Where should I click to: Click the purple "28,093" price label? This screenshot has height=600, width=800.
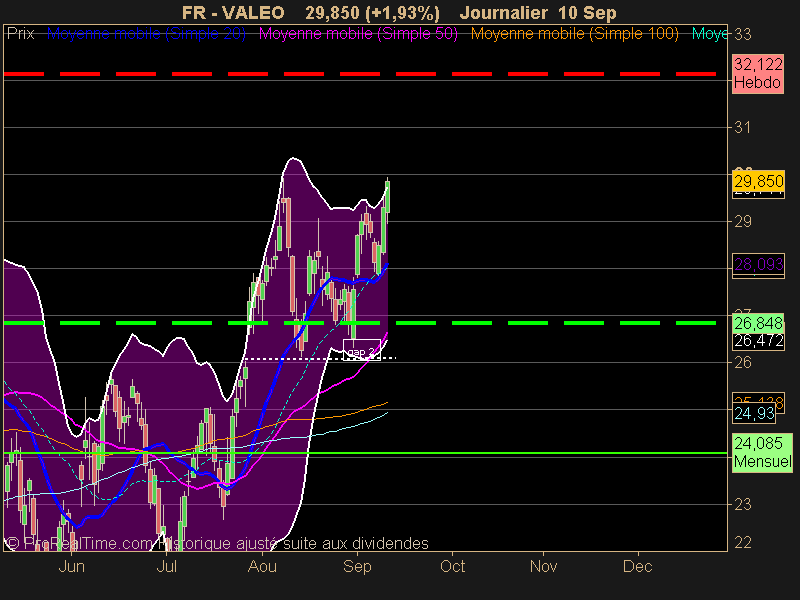tap(759, 264)
